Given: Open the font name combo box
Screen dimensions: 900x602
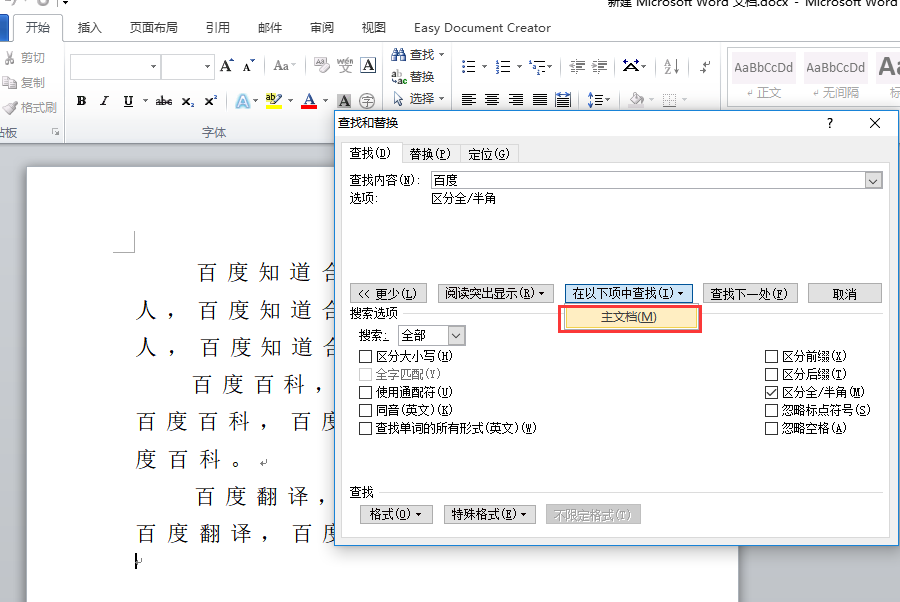Looking at the screenshot, I should [x=115, y=67].
